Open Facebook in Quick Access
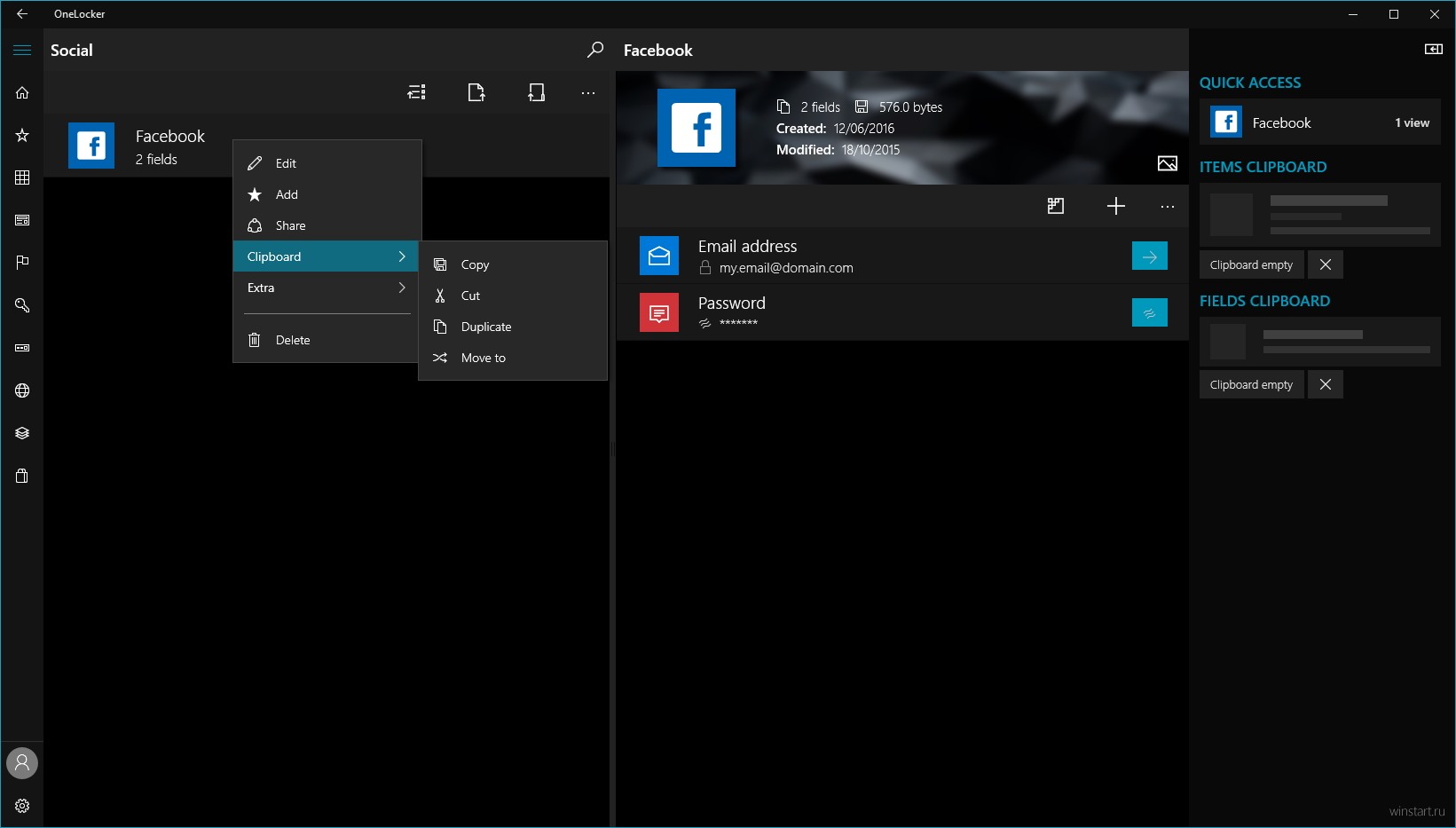This screenshot has height=828, width=1456. point(1320,122)
